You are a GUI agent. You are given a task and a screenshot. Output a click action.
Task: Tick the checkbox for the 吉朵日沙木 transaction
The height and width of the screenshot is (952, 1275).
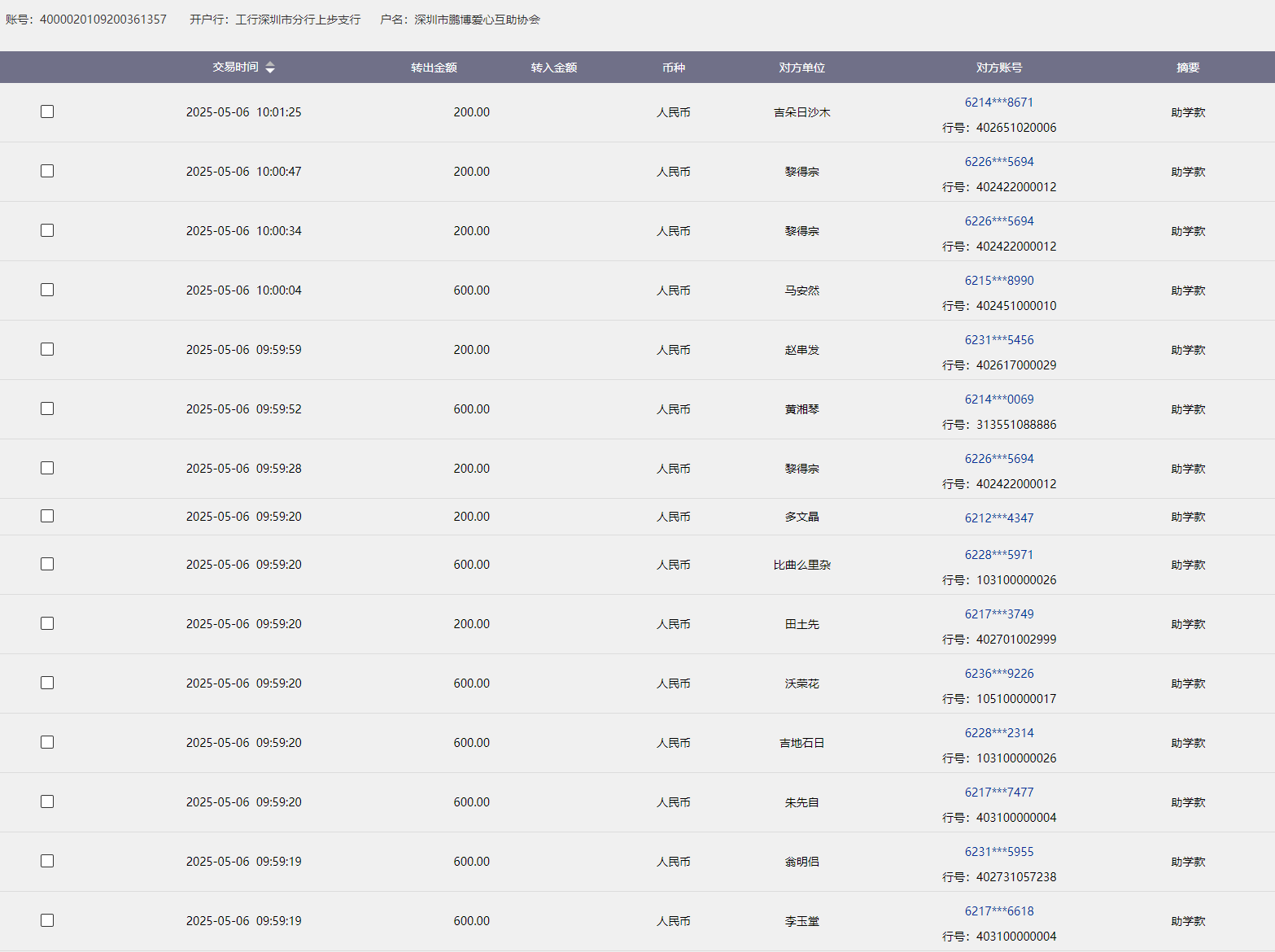(x=47, y=111)
